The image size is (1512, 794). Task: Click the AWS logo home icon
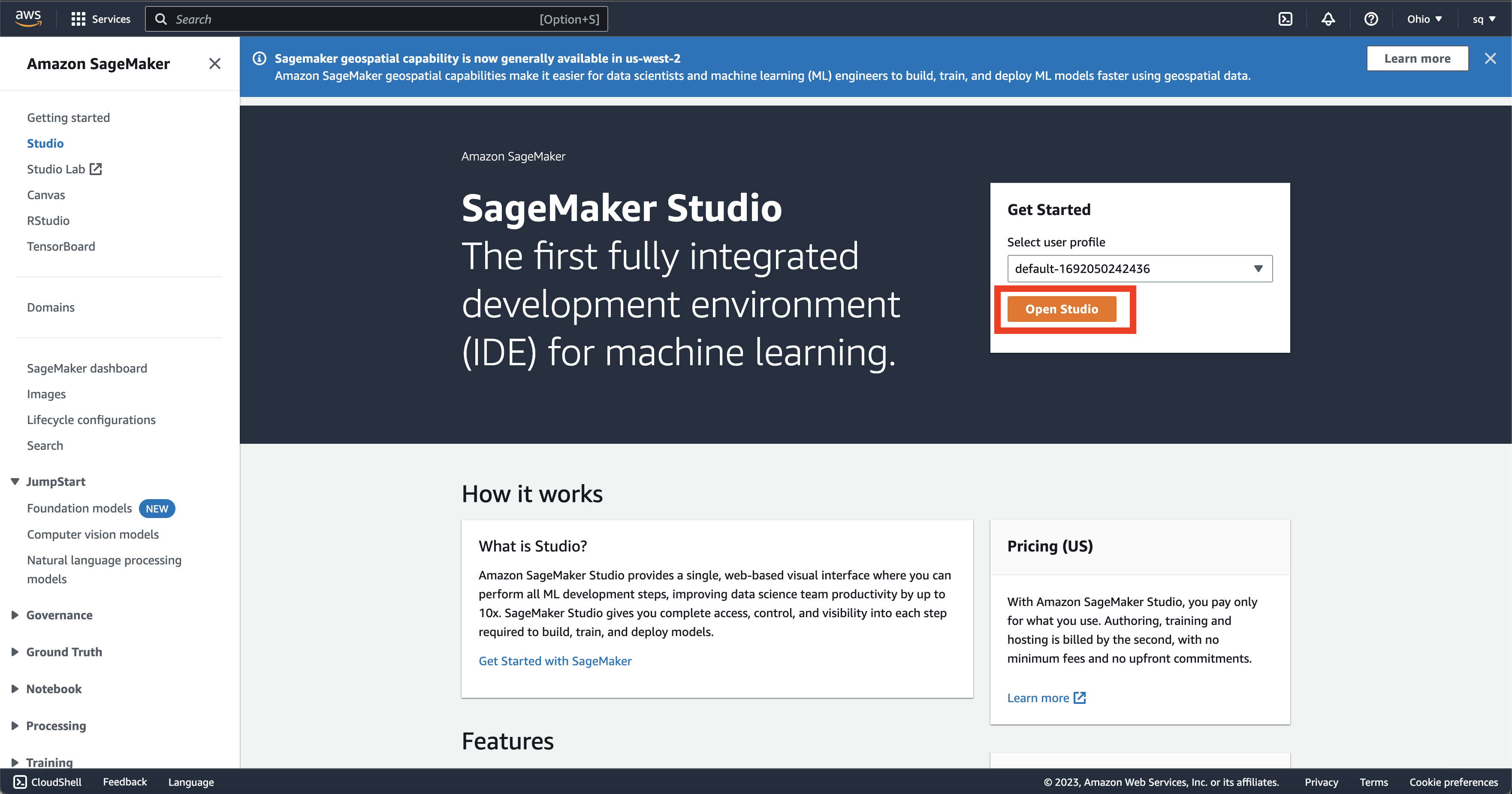coord(28,18)
